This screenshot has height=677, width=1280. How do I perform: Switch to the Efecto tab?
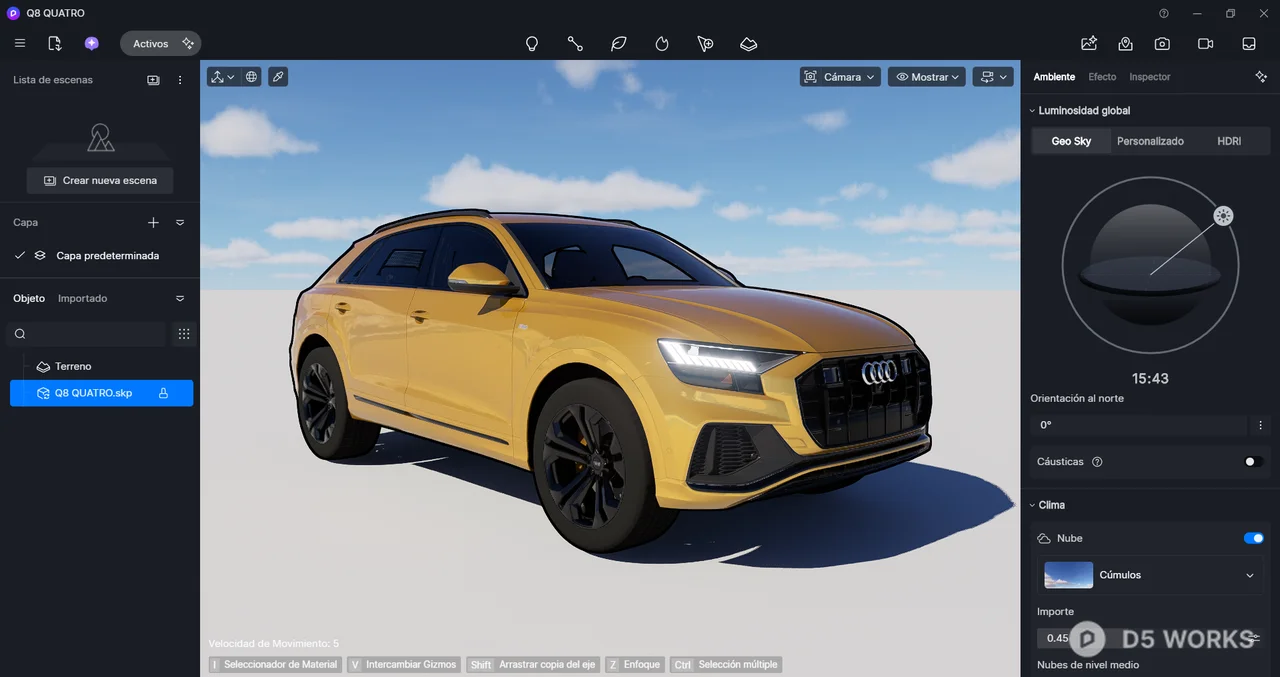(x=1102, y=77)
